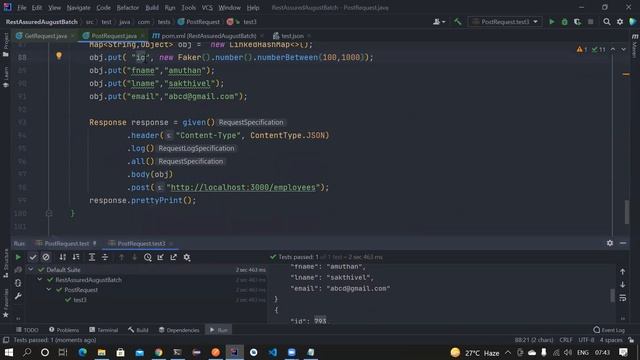Open run configuration dropdown PostRequest.test3
This screenshot has height=360, width=640.
pos(505,22)
